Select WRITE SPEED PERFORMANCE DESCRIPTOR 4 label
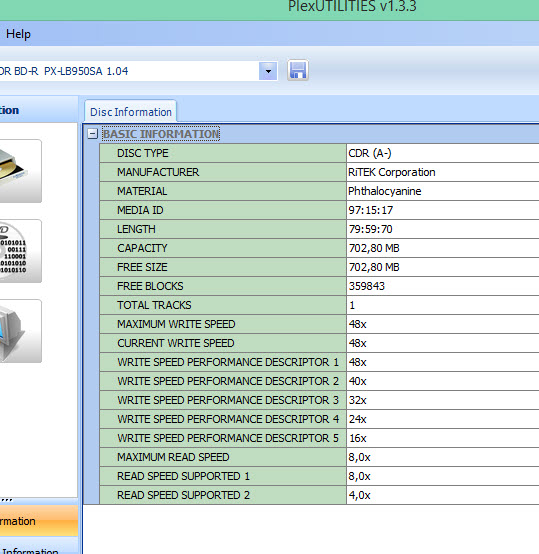Image resolution: width=539 pixels, height=554 pixels. point(228,419)
